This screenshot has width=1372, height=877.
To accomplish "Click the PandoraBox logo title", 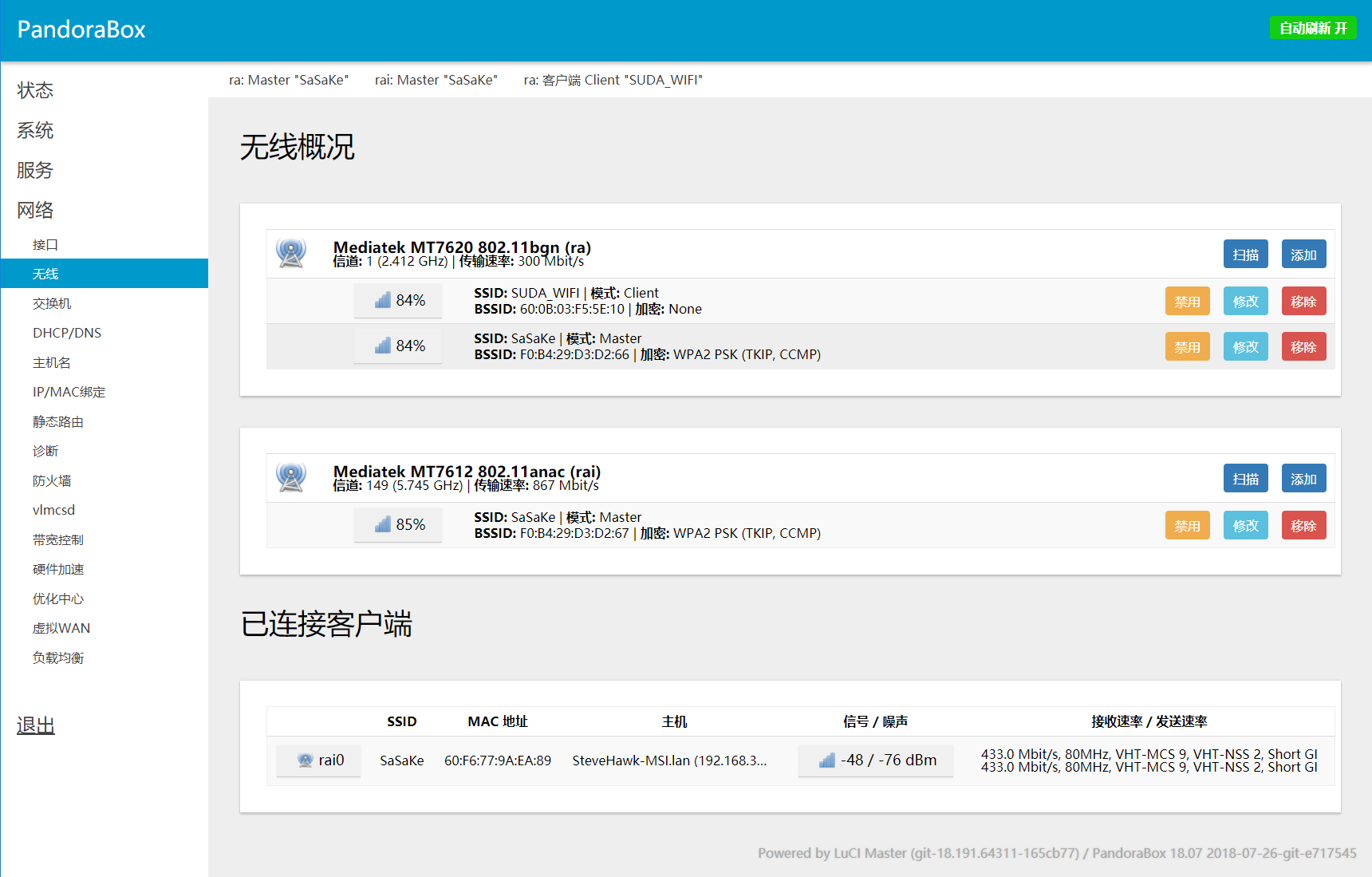I will point(81,30).
